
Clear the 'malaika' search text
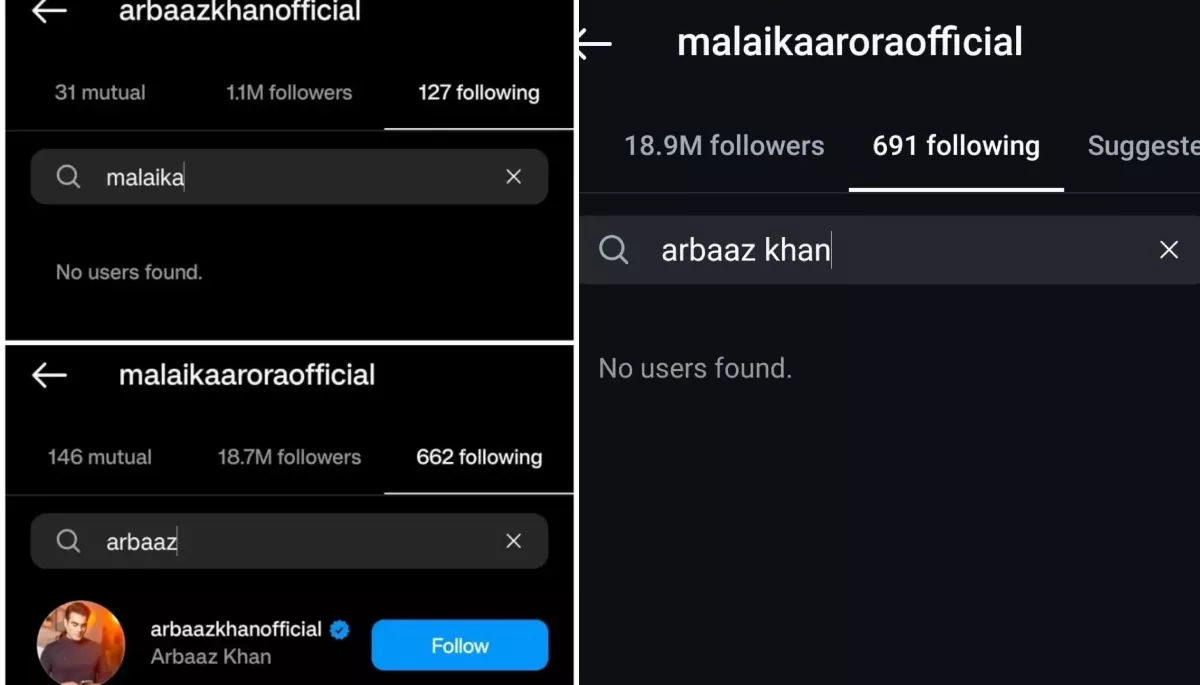pyautogui.click(x=513, y=177)
